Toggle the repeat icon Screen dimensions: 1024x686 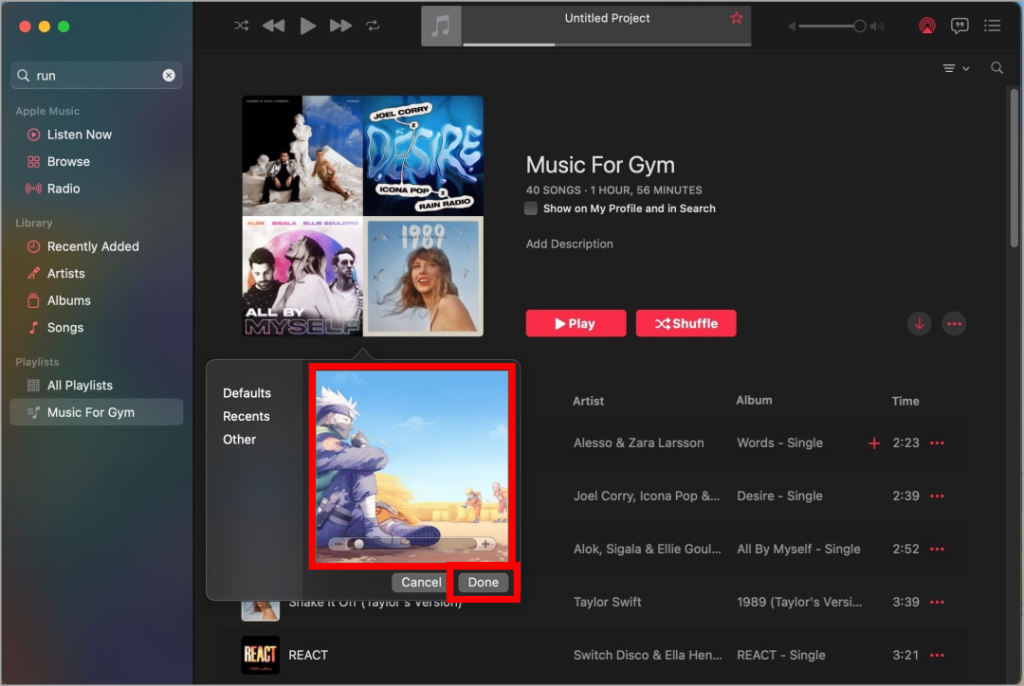click(x=373, y=26)
